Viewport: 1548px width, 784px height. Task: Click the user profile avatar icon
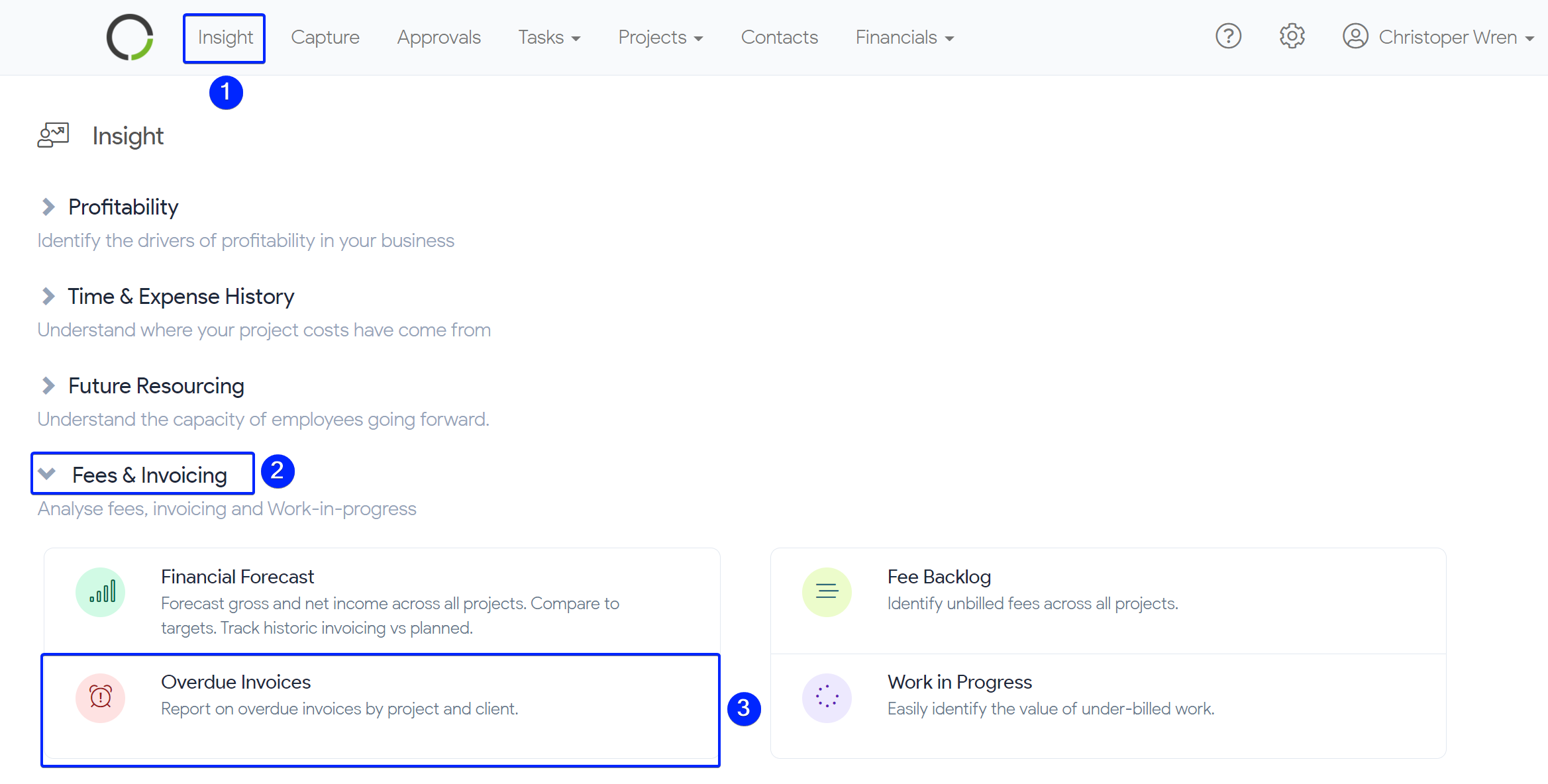point(1355,36)
